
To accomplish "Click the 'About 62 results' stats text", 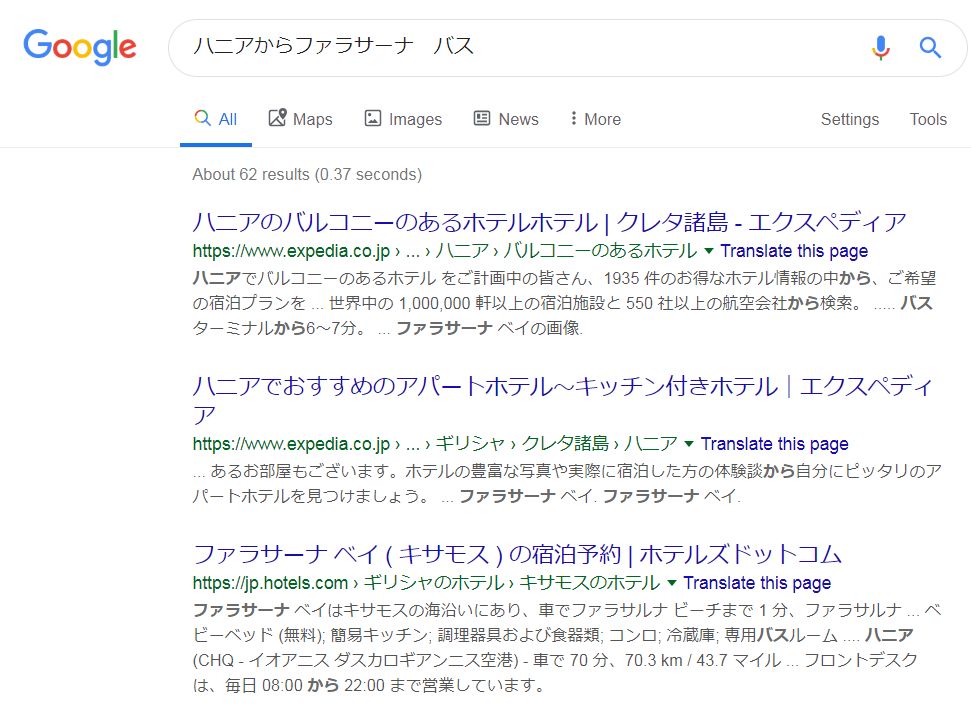I will pos(307,175).
